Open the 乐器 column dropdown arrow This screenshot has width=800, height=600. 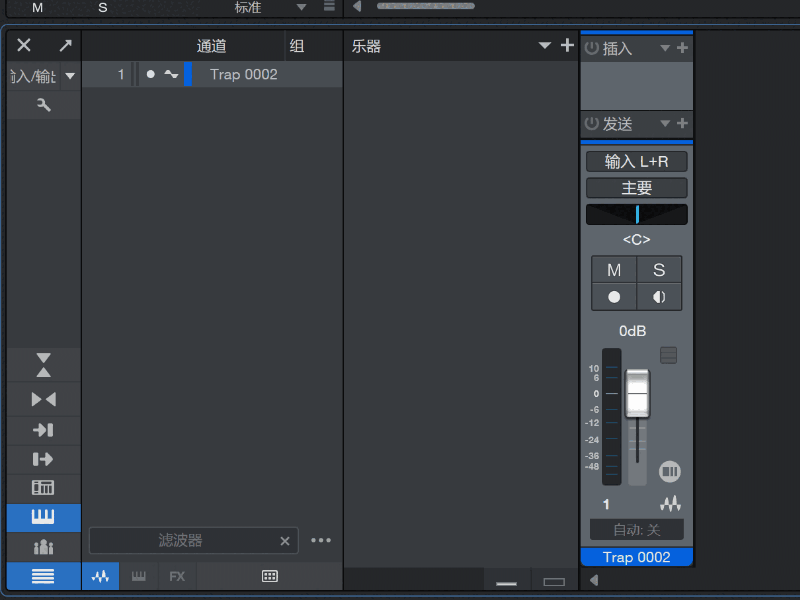click(545, 45)
